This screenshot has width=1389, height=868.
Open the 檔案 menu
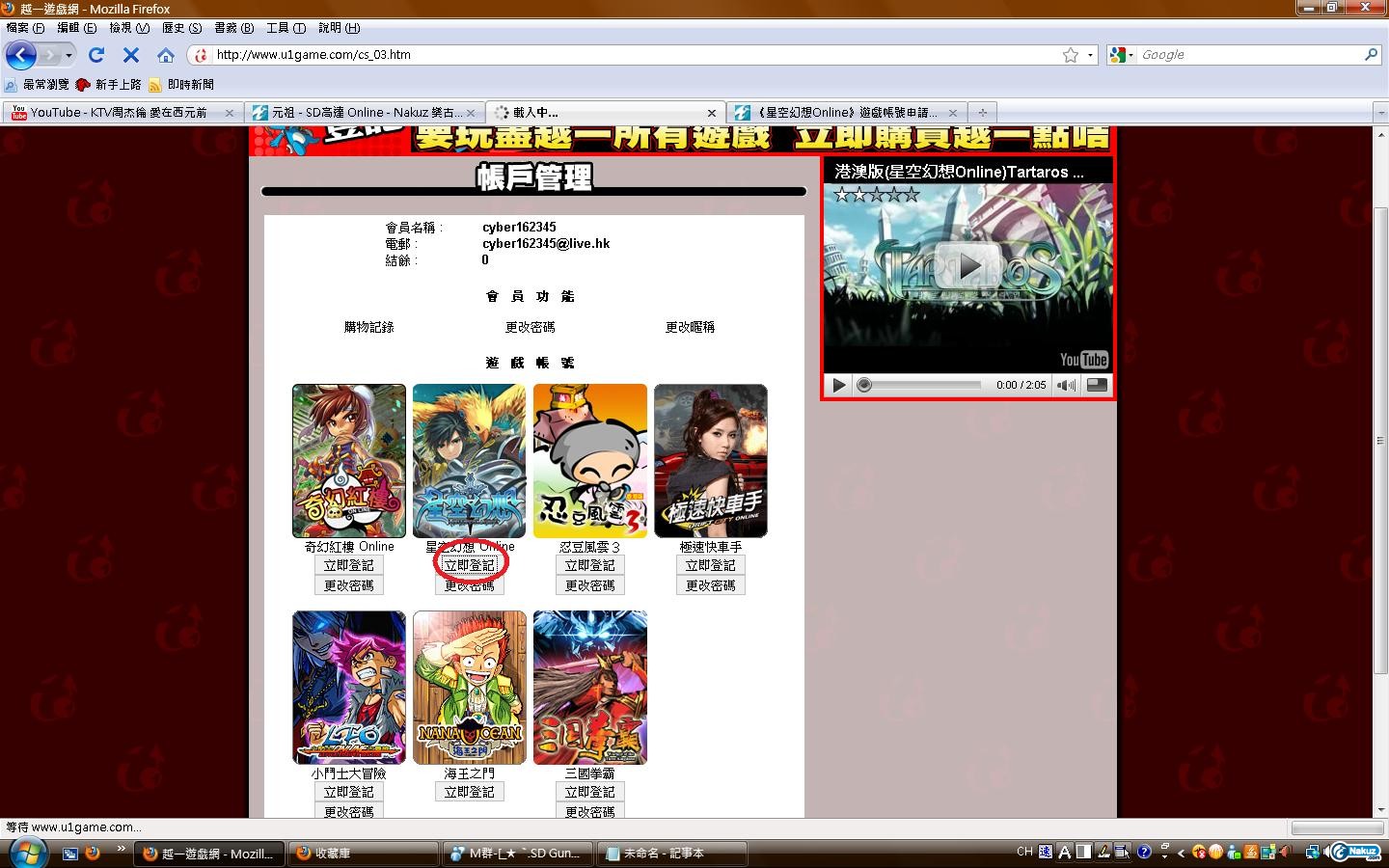point(25,28)
